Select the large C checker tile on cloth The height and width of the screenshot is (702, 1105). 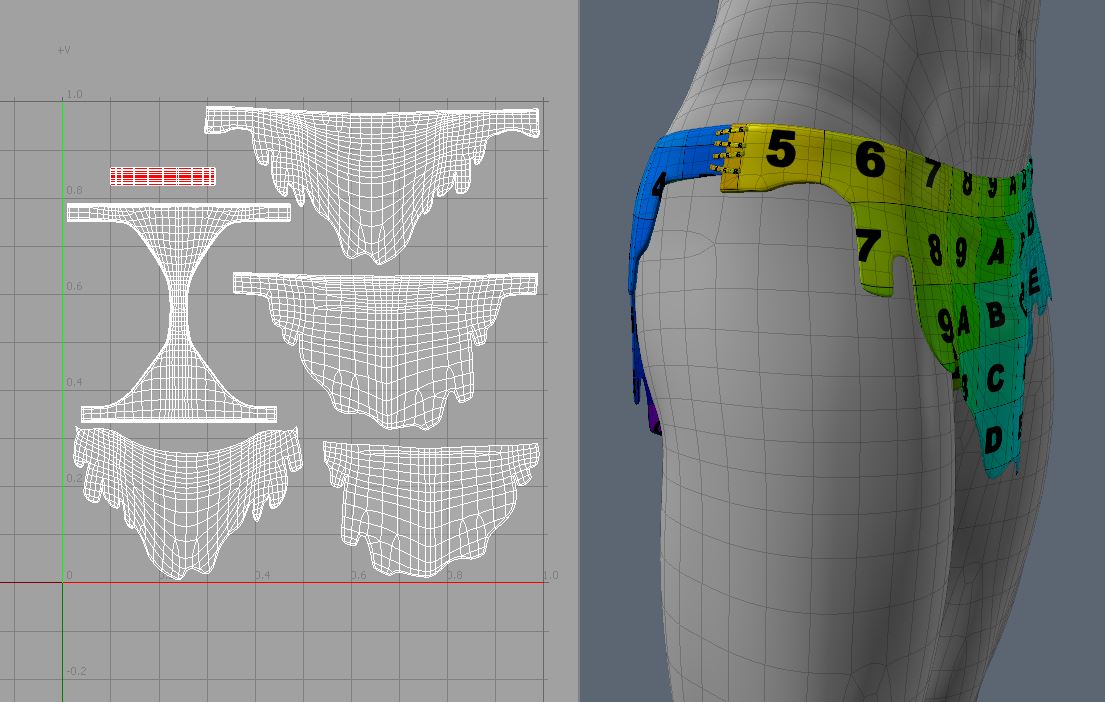pos(995,379)
